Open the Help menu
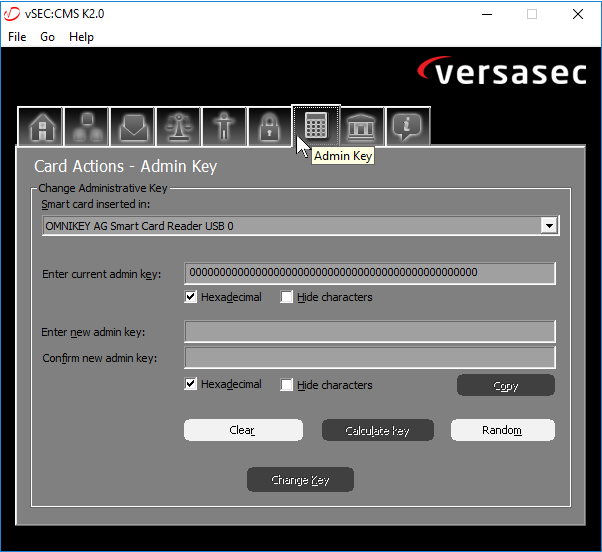This screenshot has height=552, width=602. point(81,37)
